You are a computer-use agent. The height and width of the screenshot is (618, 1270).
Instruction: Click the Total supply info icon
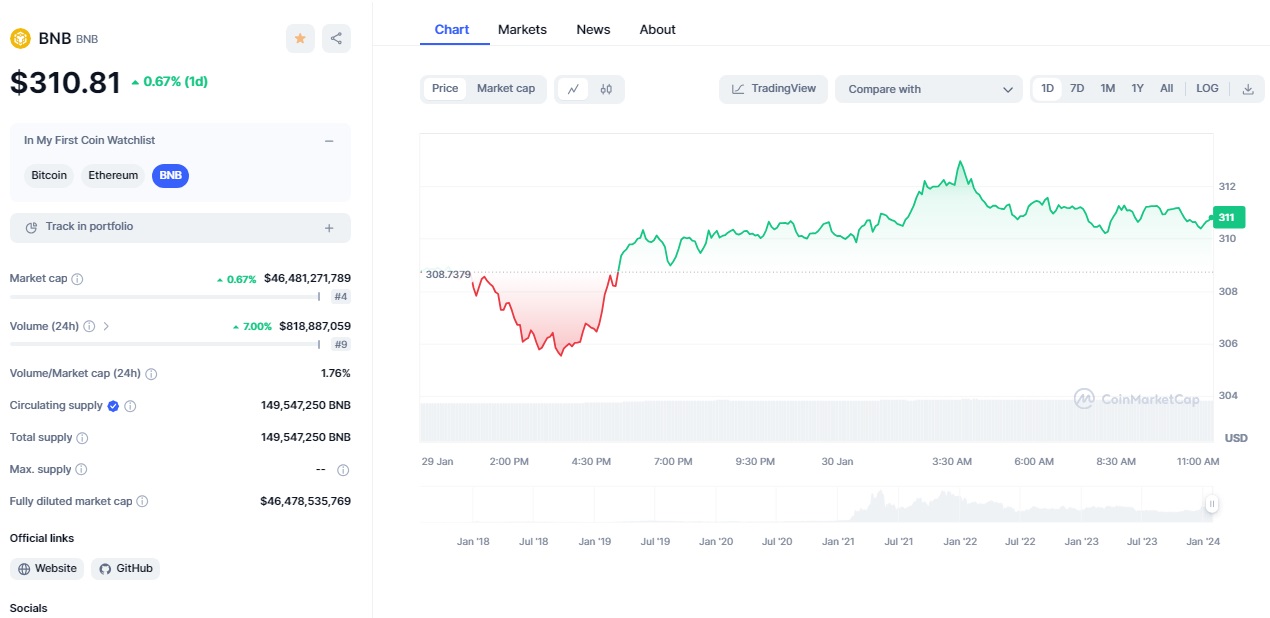pyautogui.click(x=82, y=438)
